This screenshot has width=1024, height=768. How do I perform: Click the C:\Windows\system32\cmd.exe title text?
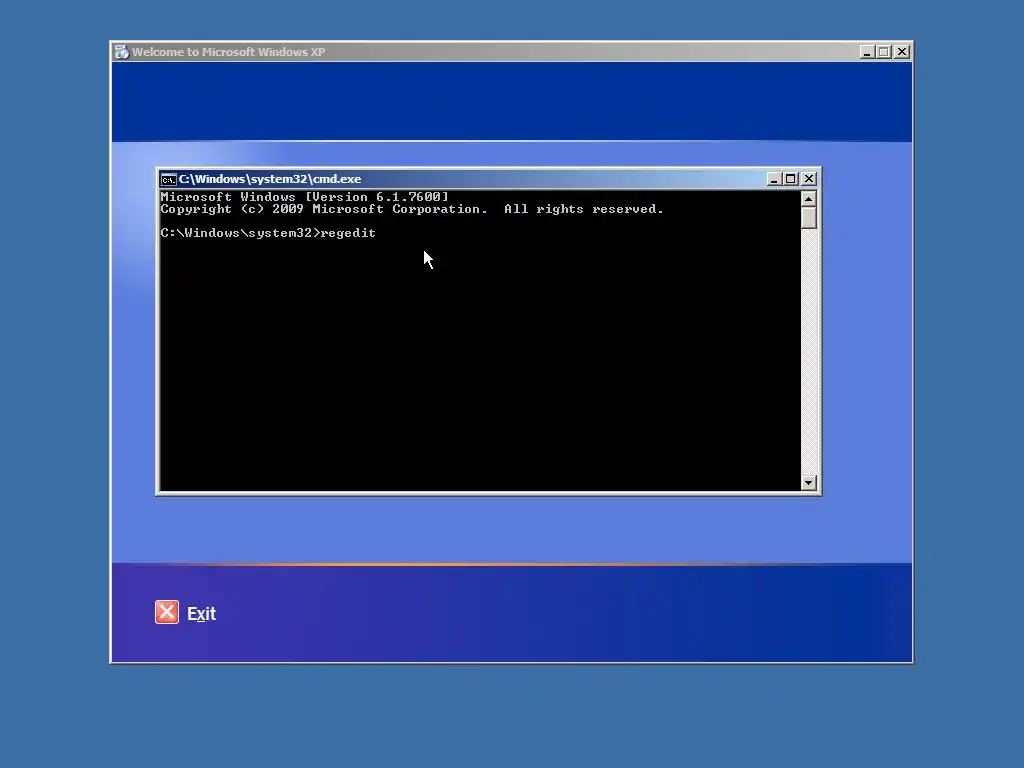[x=270, y=179]
